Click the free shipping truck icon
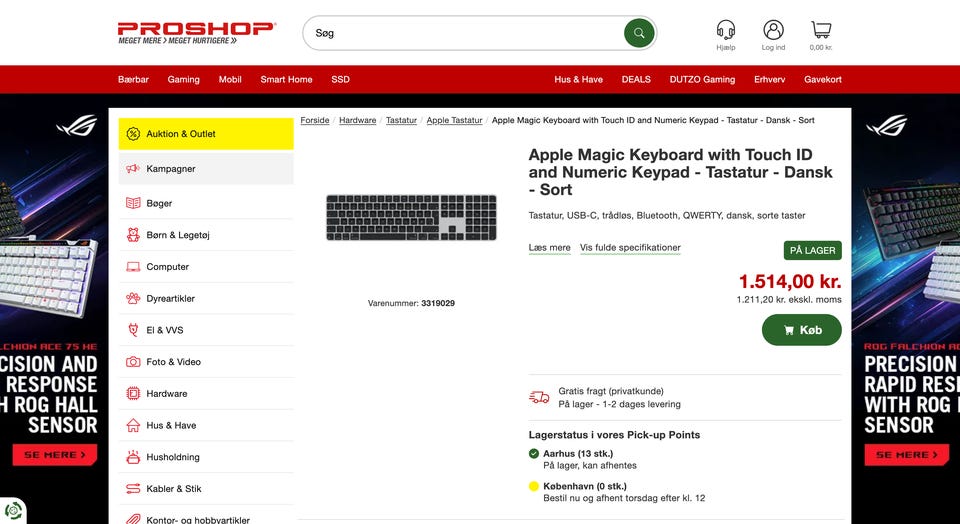Screen dimensions: 960x524 539,397
